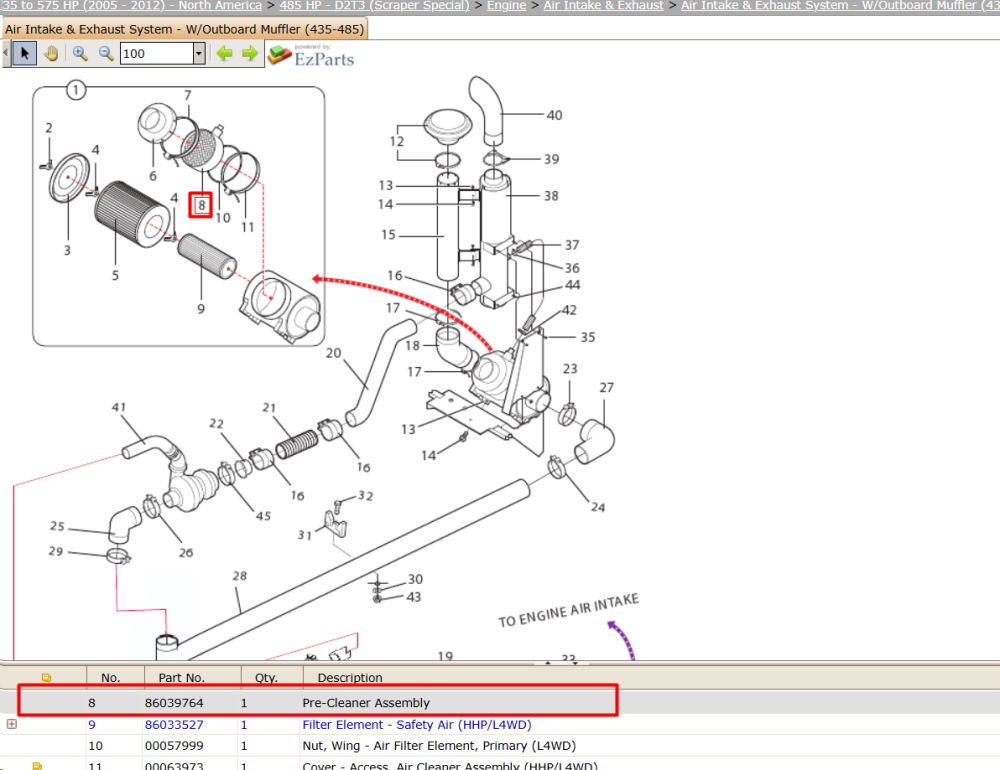
Task: Click callout 20 hose label
Action: (x=334, y=353)
